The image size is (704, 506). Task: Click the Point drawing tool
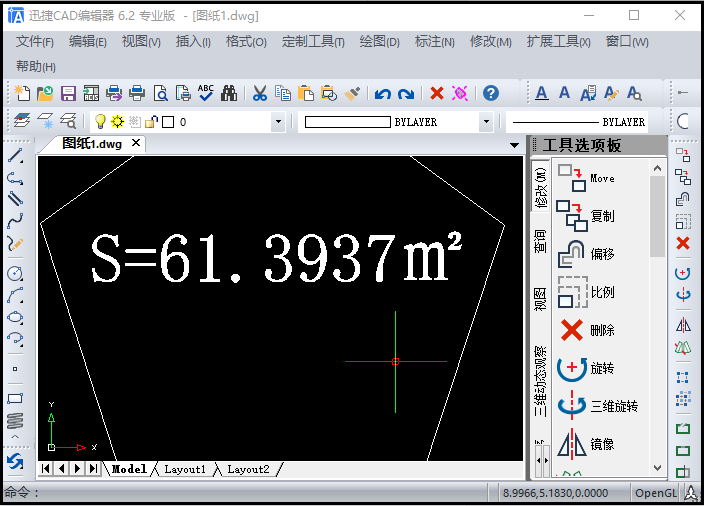coord(15,369)
